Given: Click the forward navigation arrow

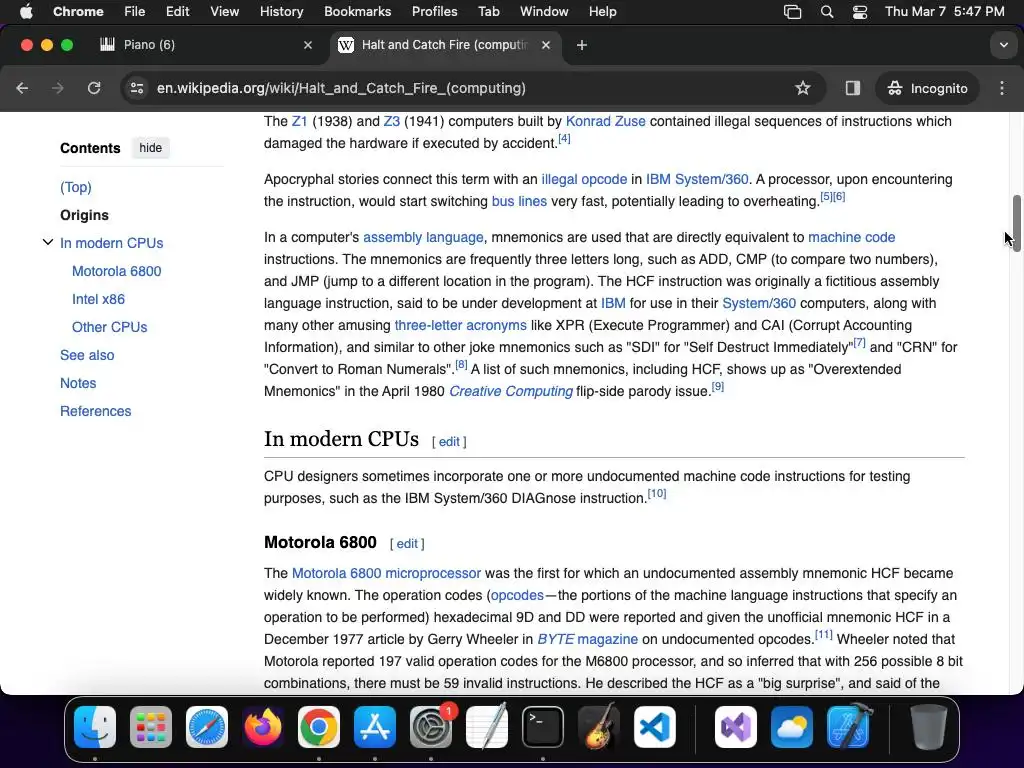Looking at the screenshot, I should tap(58, 88).
